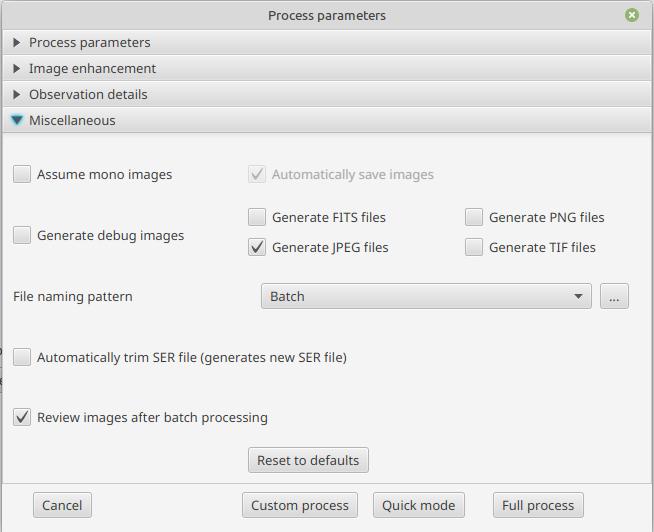654x532 pixels.
Task: Enable Assume mono images checkbox
Action: point(22,174)
